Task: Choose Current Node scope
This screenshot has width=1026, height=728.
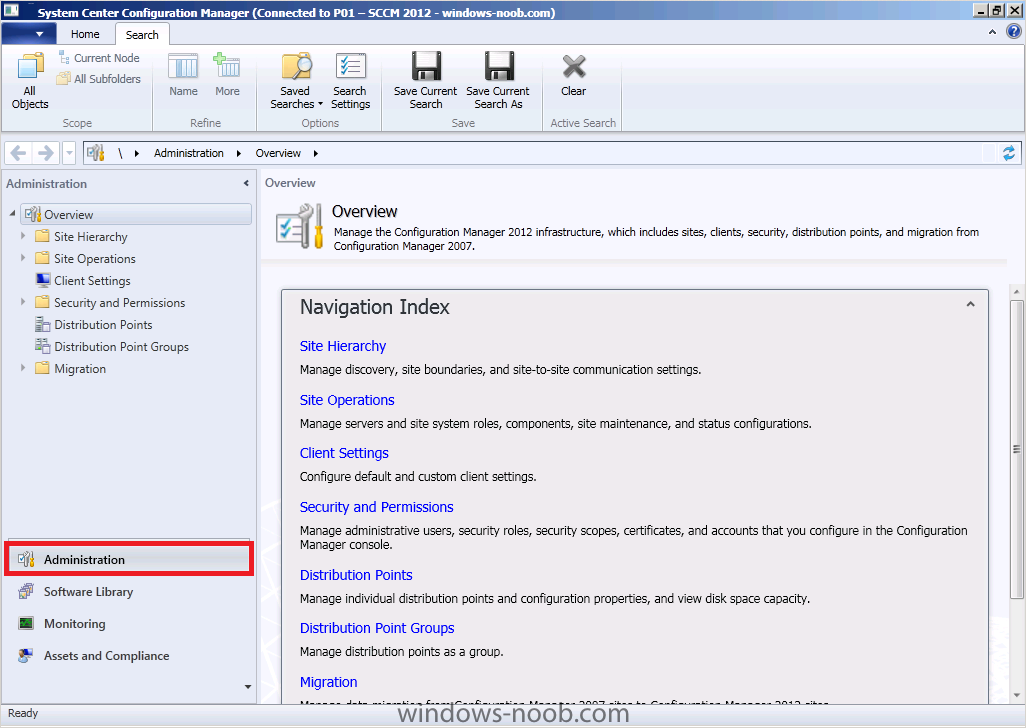Action: pyautogui.click(x=99, y=58)
